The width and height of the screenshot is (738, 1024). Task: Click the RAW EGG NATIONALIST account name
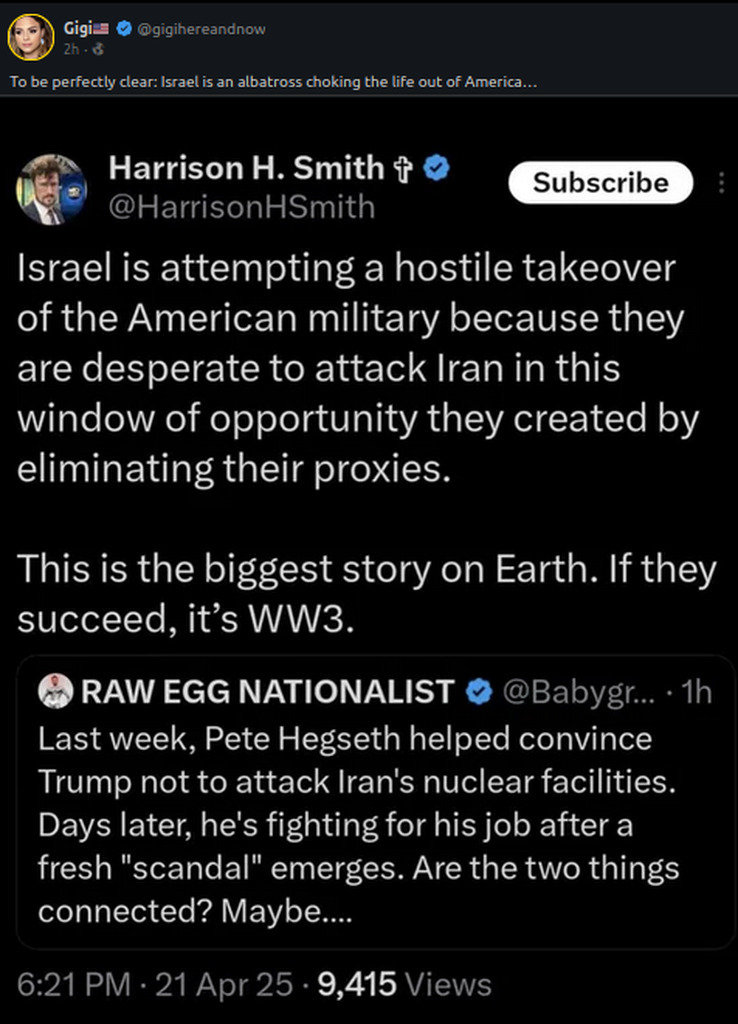[x=267, y=691]
